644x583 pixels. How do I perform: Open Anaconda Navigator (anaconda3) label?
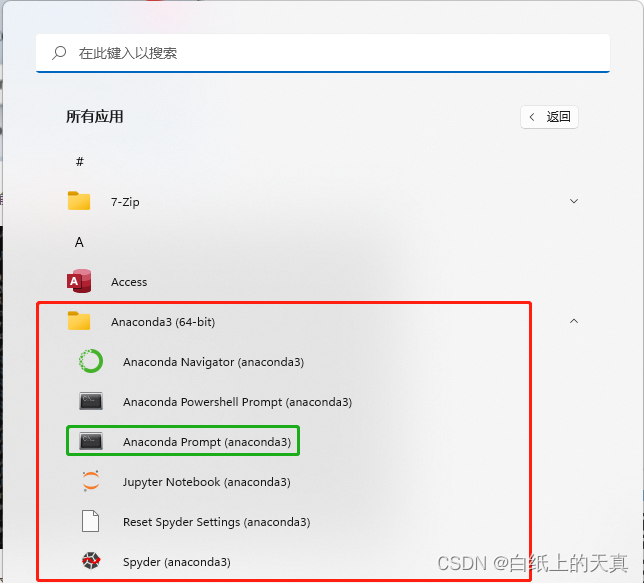coord(214,362)
